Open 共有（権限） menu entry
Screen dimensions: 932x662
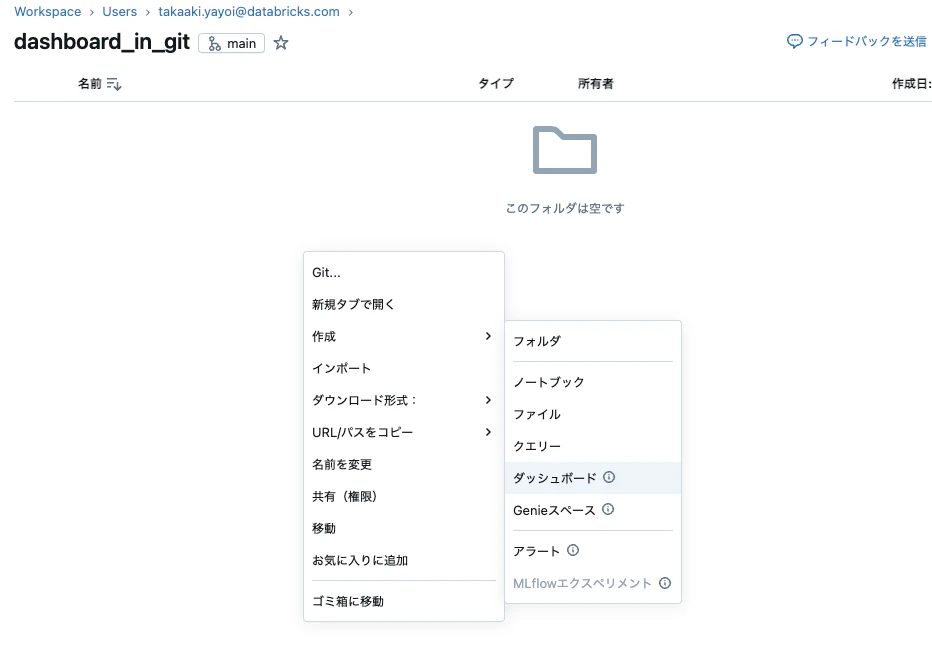(404, 496)
